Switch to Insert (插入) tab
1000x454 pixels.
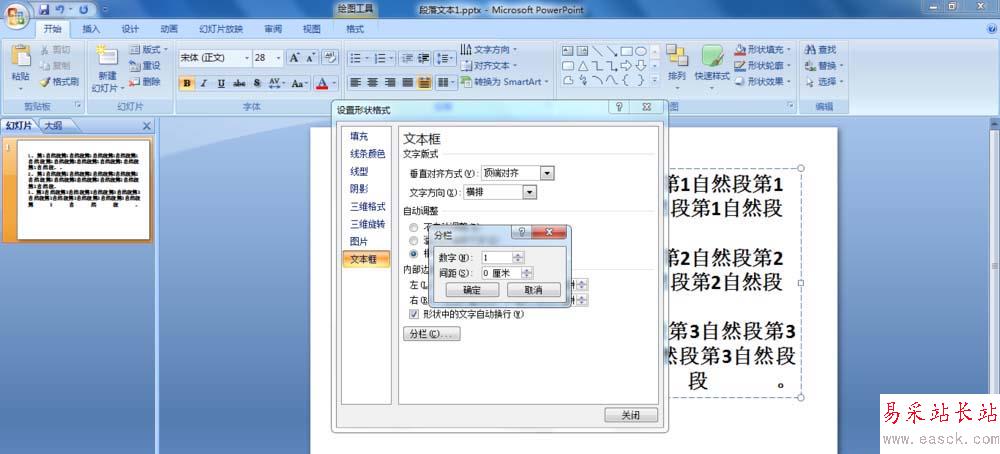(x=91, y=29)
